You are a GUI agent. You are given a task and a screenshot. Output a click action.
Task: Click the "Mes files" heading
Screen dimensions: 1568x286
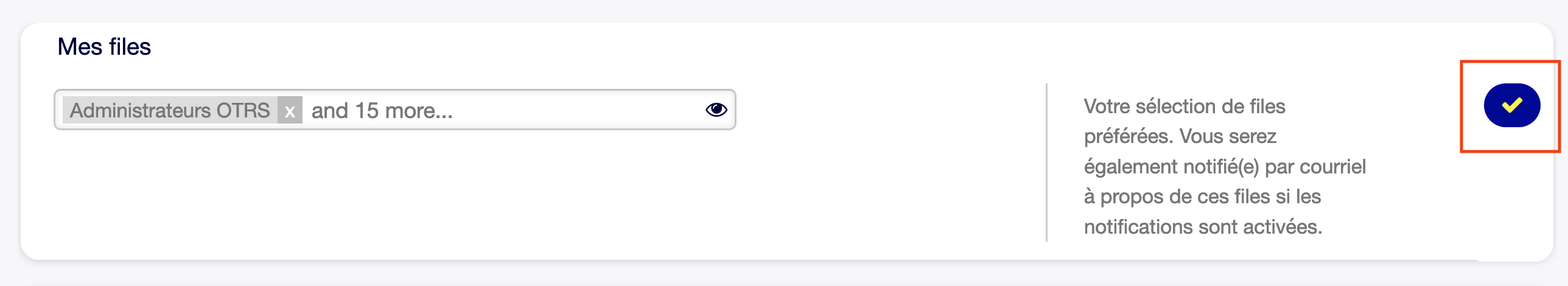104,47
